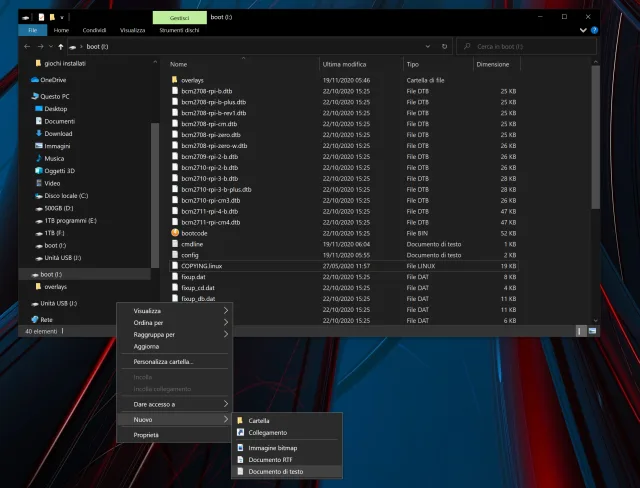Open Explorer help question mark icon
Screen dimensions: 640x488
(594, 30)
